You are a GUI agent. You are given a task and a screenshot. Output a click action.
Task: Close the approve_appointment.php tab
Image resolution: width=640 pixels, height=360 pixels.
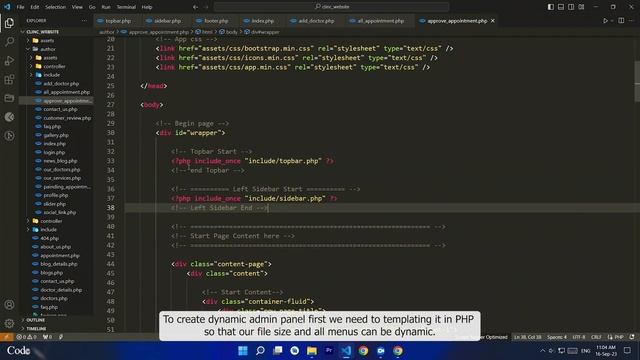(x=493, y=20)
